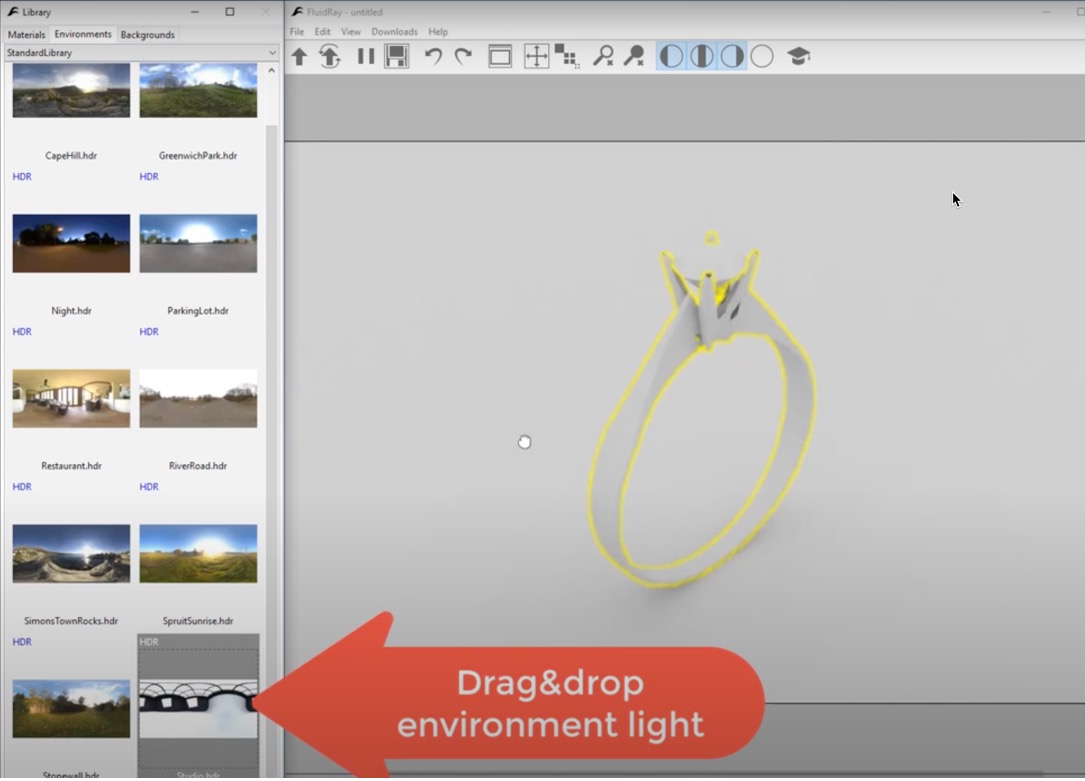Click the filled magnifier with x icon

coord(633,57)
